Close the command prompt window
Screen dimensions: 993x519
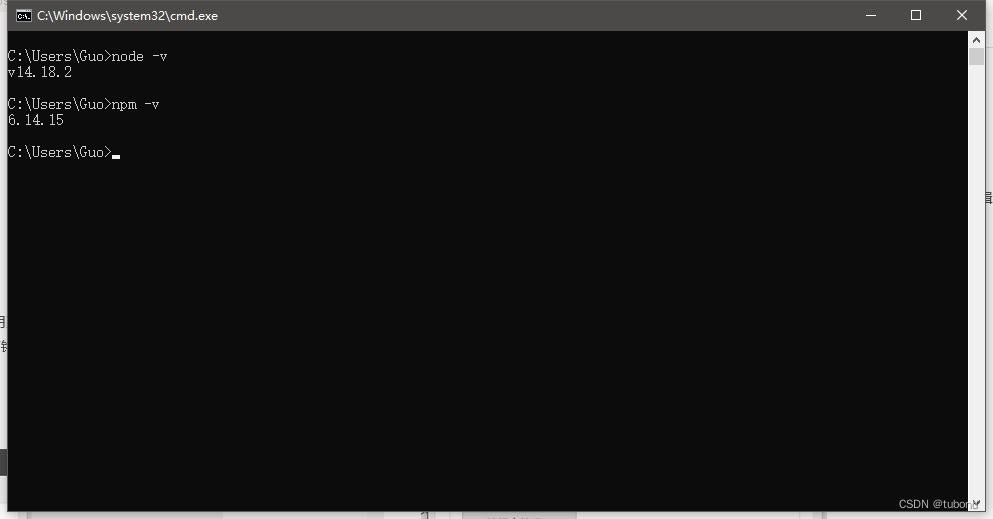pos(961,15)
